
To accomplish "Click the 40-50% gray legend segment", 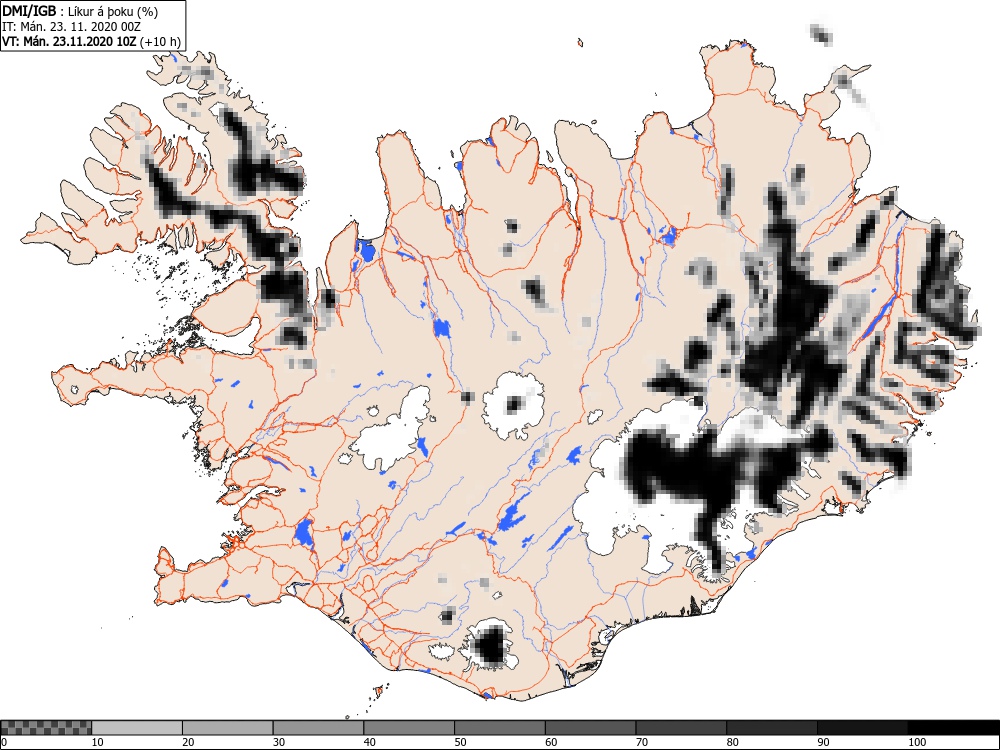I will click(409, 728).
